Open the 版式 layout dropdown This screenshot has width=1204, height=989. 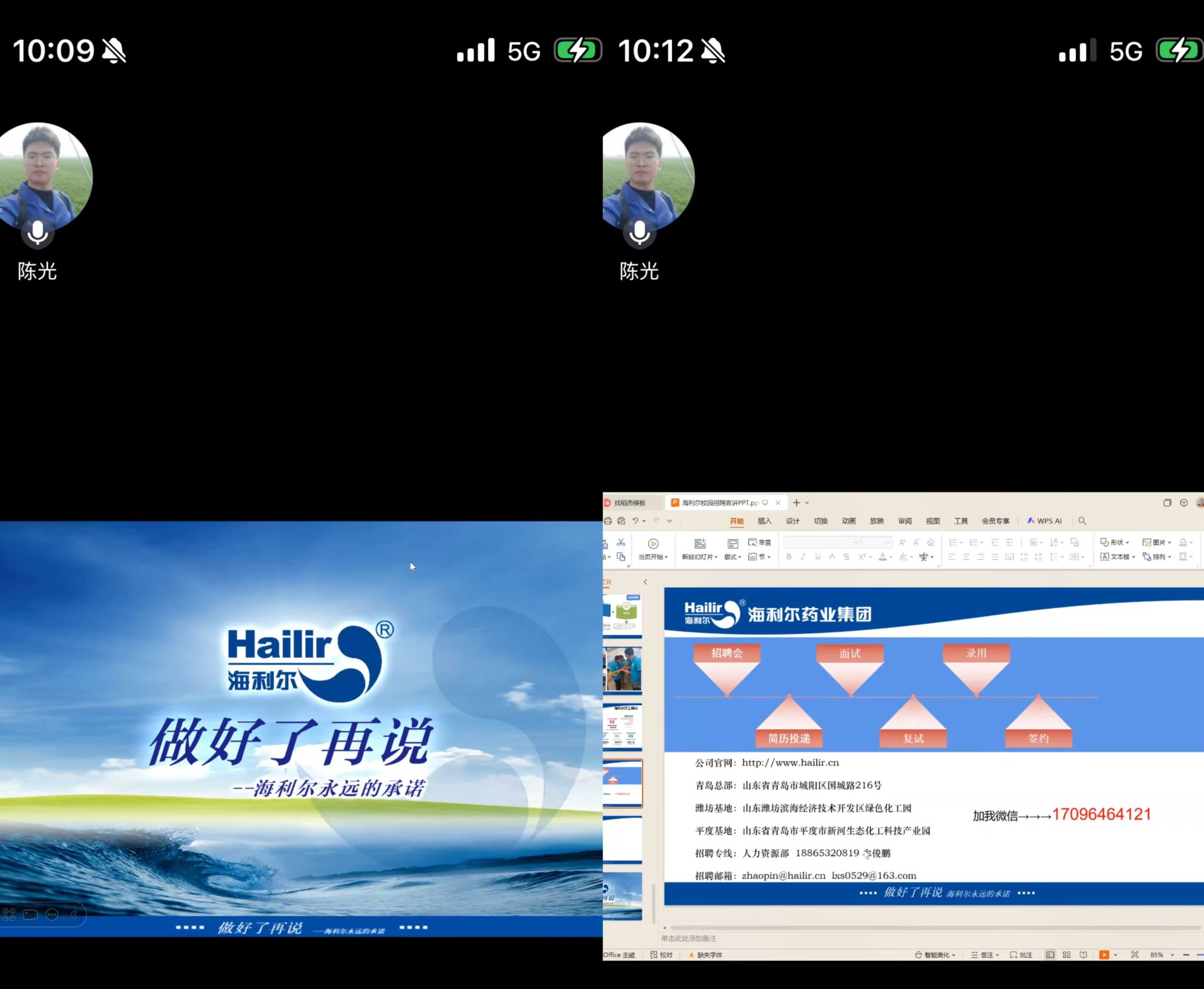click(733, 556)
